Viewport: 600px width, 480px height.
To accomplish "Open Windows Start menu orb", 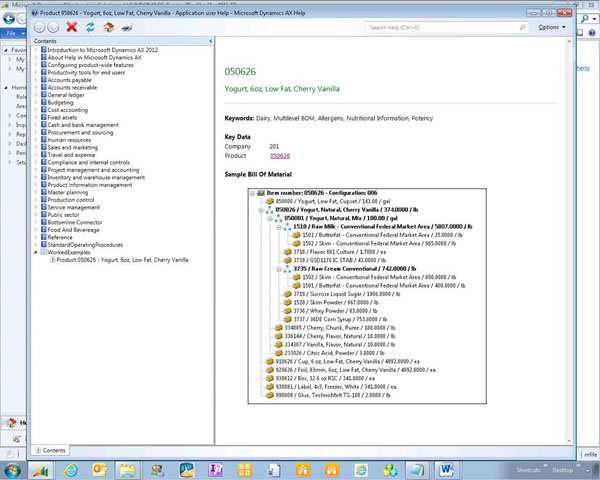I will [12, 470].
